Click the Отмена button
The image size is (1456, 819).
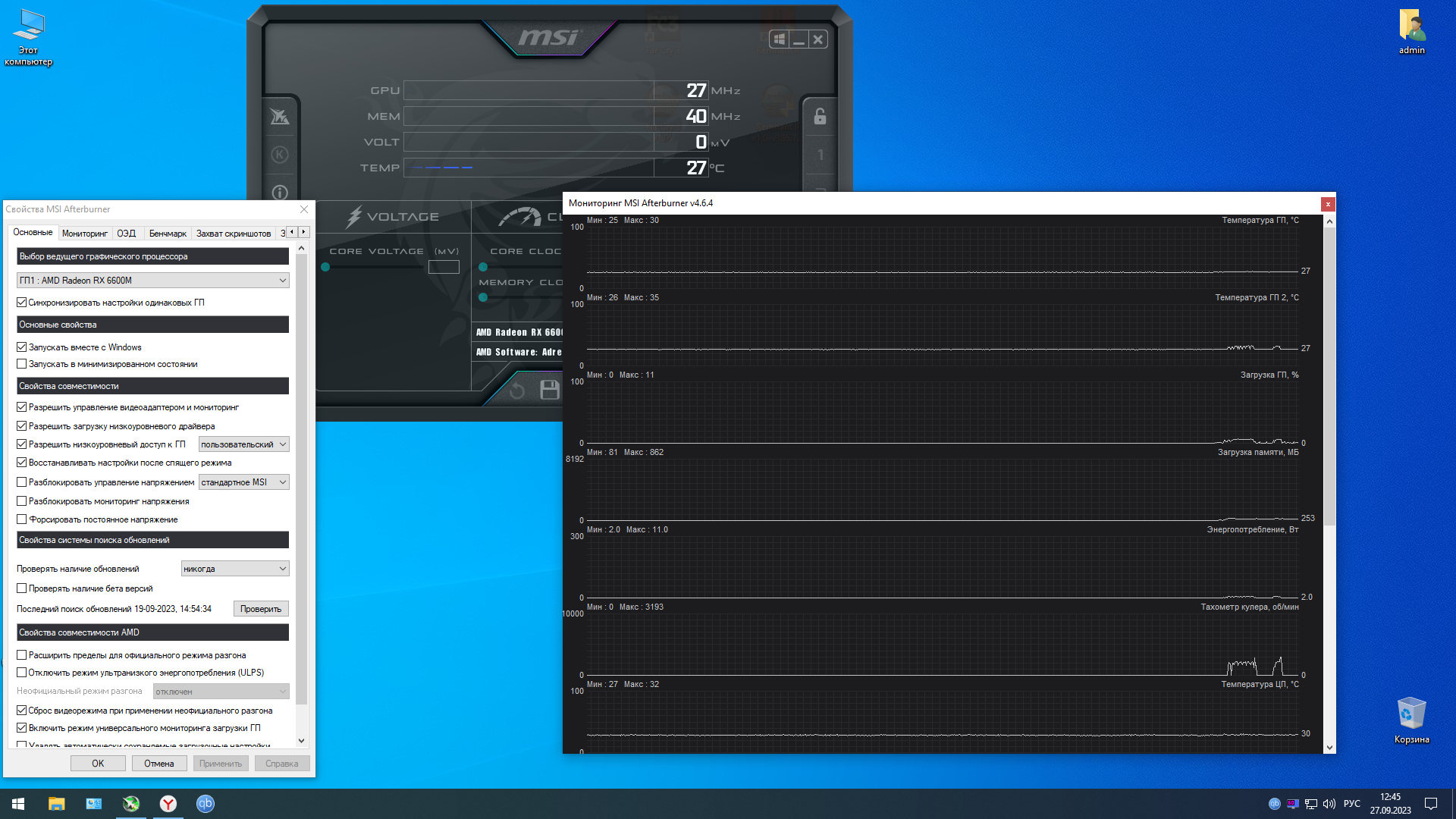(x=159, y=764)
